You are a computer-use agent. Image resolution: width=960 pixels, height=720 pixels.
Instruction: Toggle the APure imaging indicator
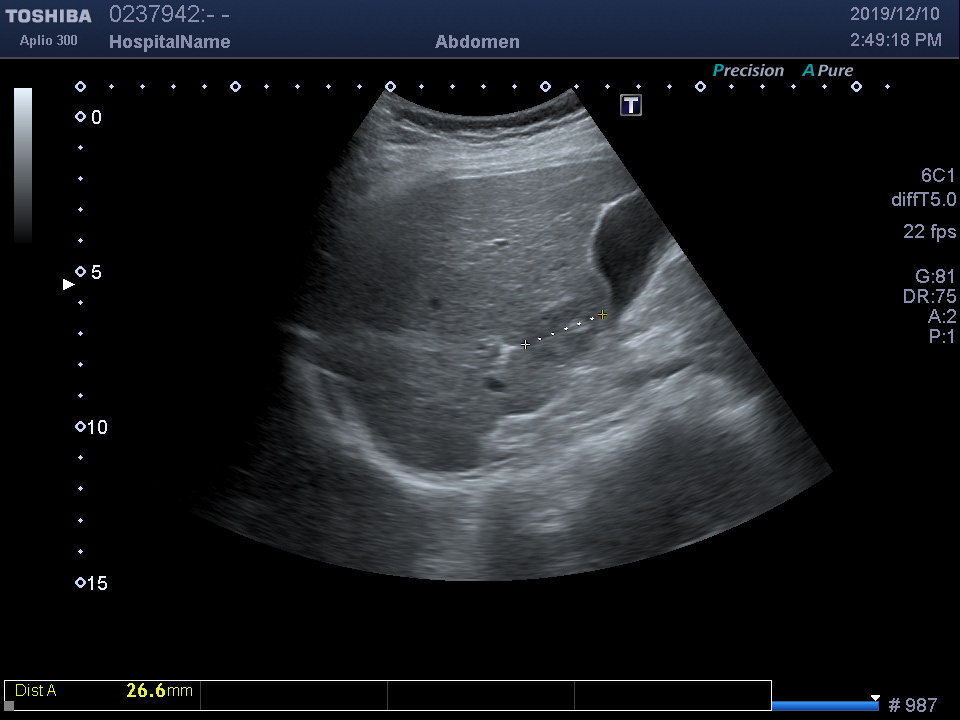pos(828,71)
